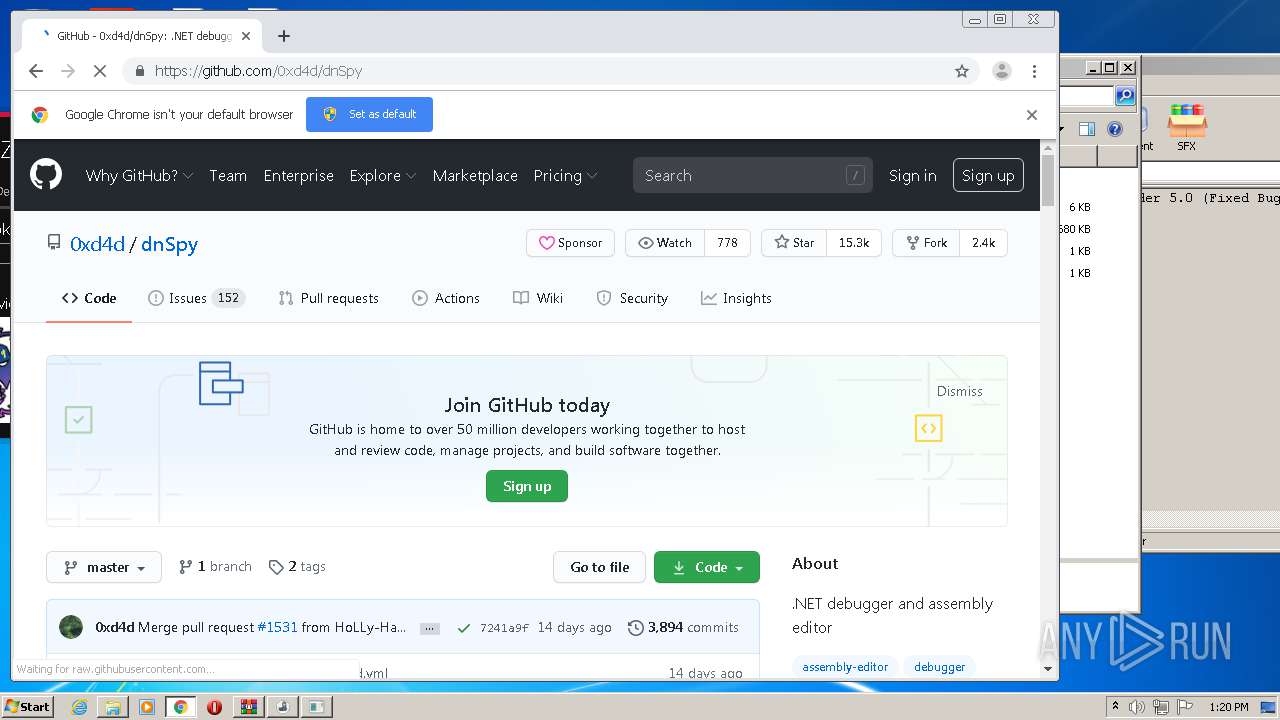Open Chrome three-dot menu
The height and width of the screenshot is (720, 1280).
(1034, 71)
